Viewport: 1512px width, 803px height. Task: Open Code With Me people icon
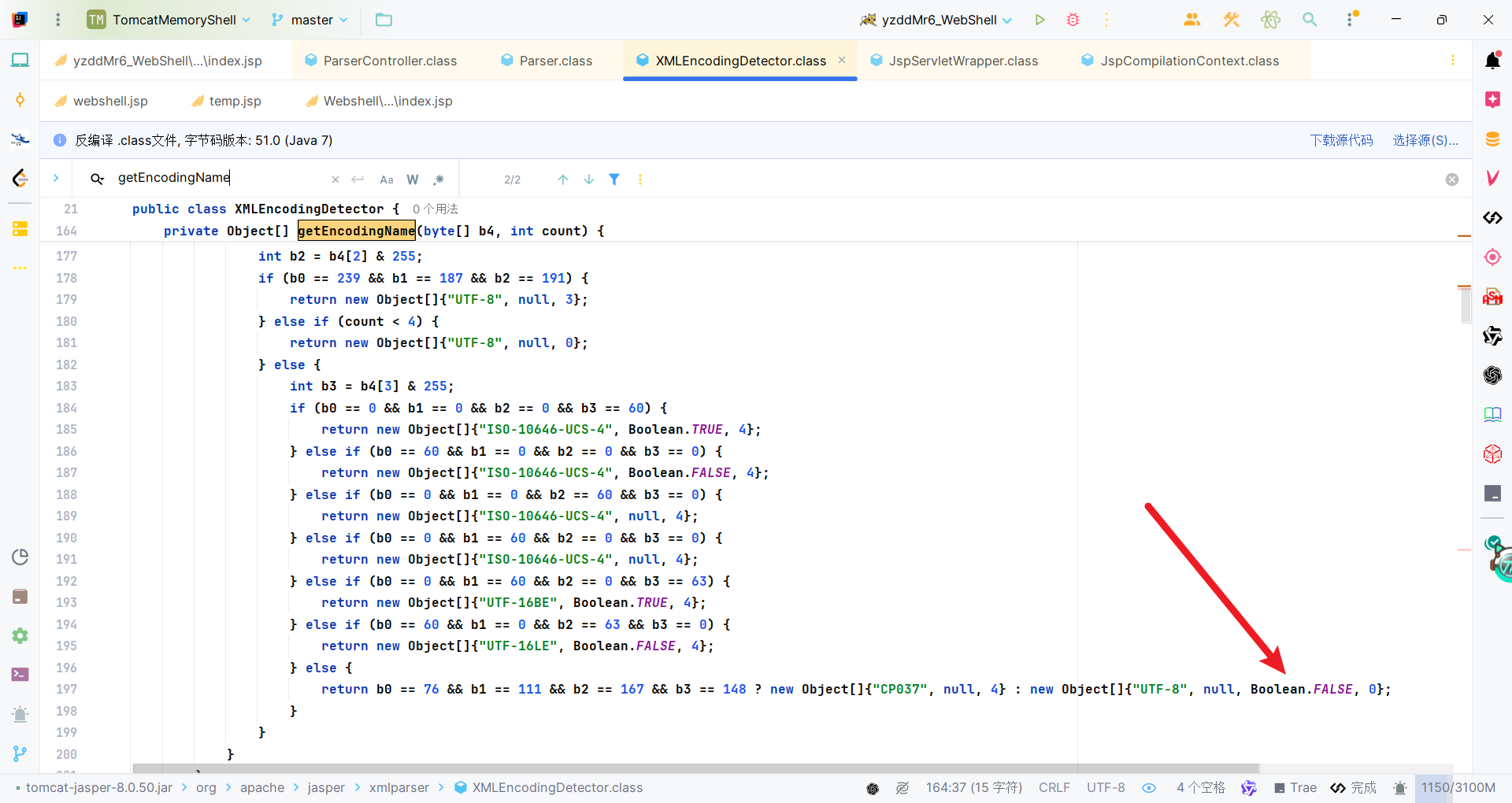(x=1191, y=20)
